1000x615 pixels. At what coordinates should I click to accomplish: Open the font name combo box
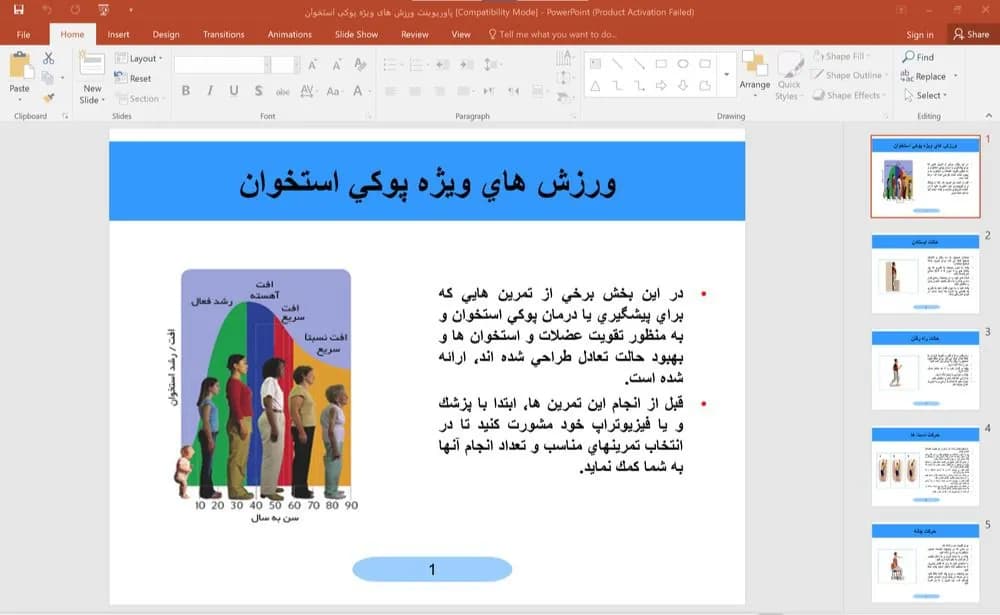pos(222,64)
